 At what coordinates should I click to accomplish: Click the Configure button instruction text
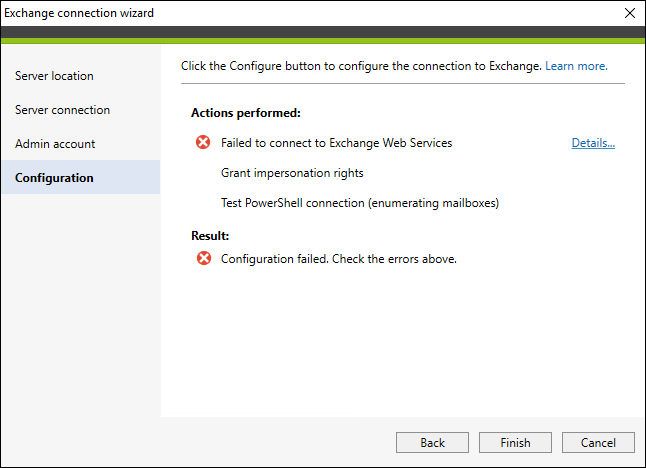point(361,66)
